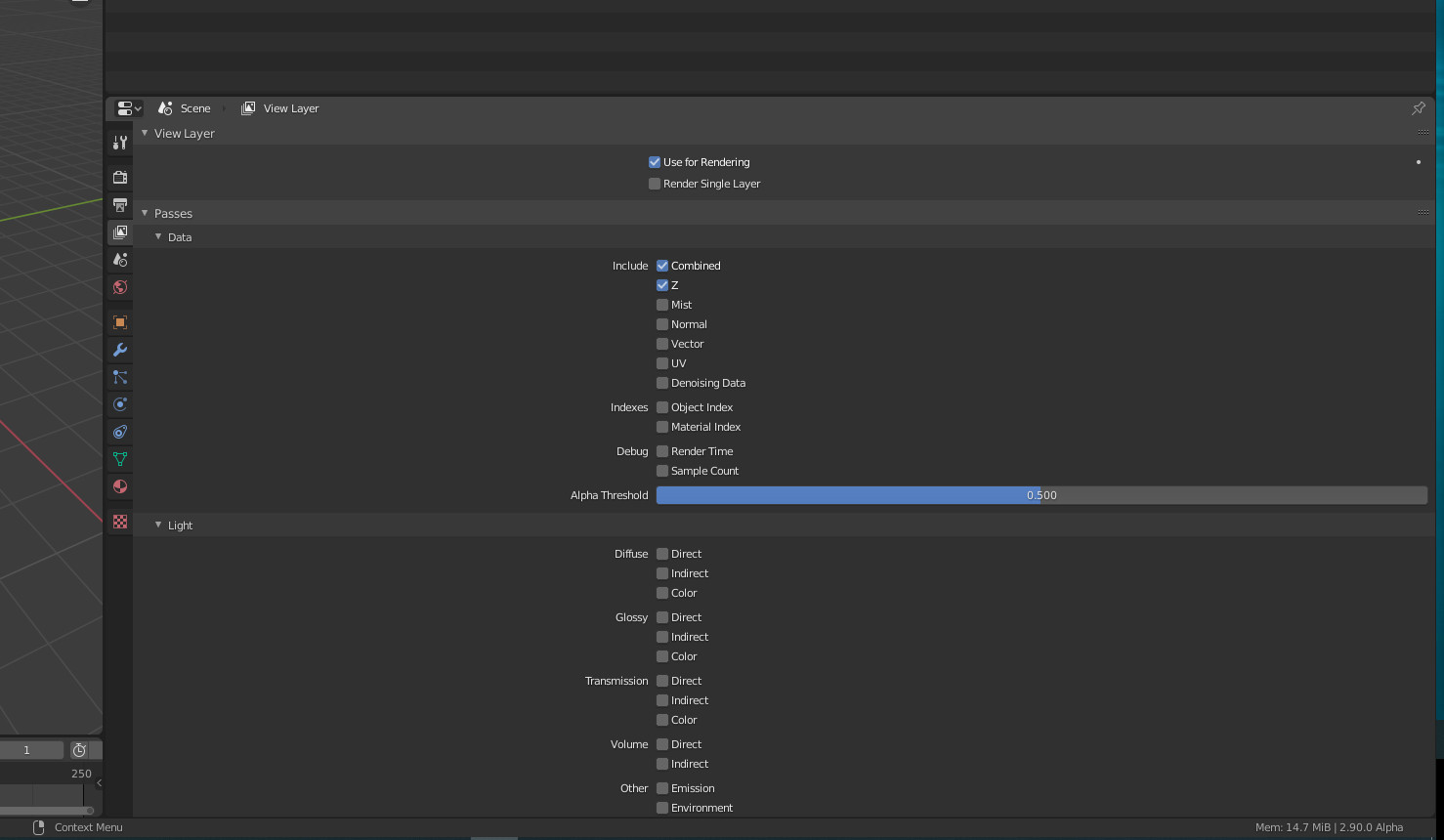Disable Use for Rendering
The width and height of the screenshot is (1444, 840).
click(x=655, y=162)
